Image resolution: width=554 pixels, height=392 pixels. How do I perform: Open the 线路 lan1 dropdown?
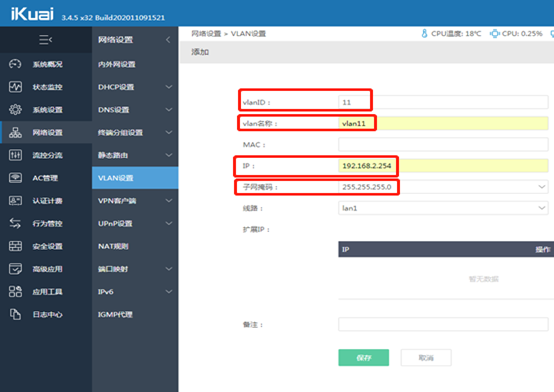443,208
